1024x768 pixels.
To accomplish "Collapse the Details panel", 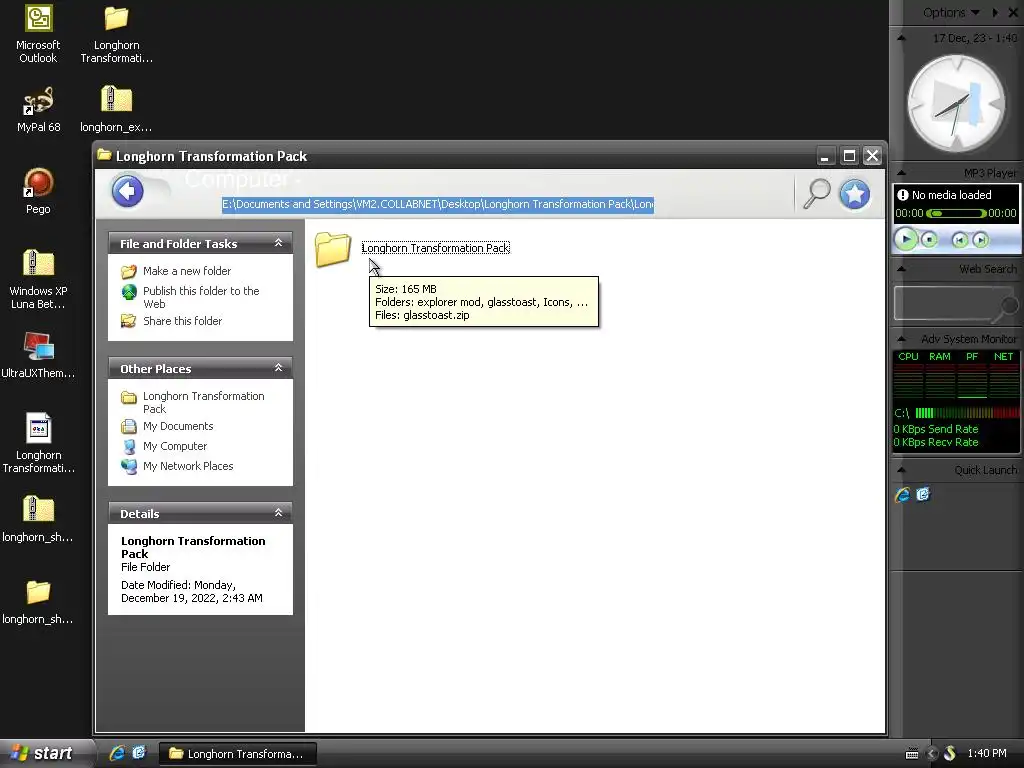I will click(278, 513).
